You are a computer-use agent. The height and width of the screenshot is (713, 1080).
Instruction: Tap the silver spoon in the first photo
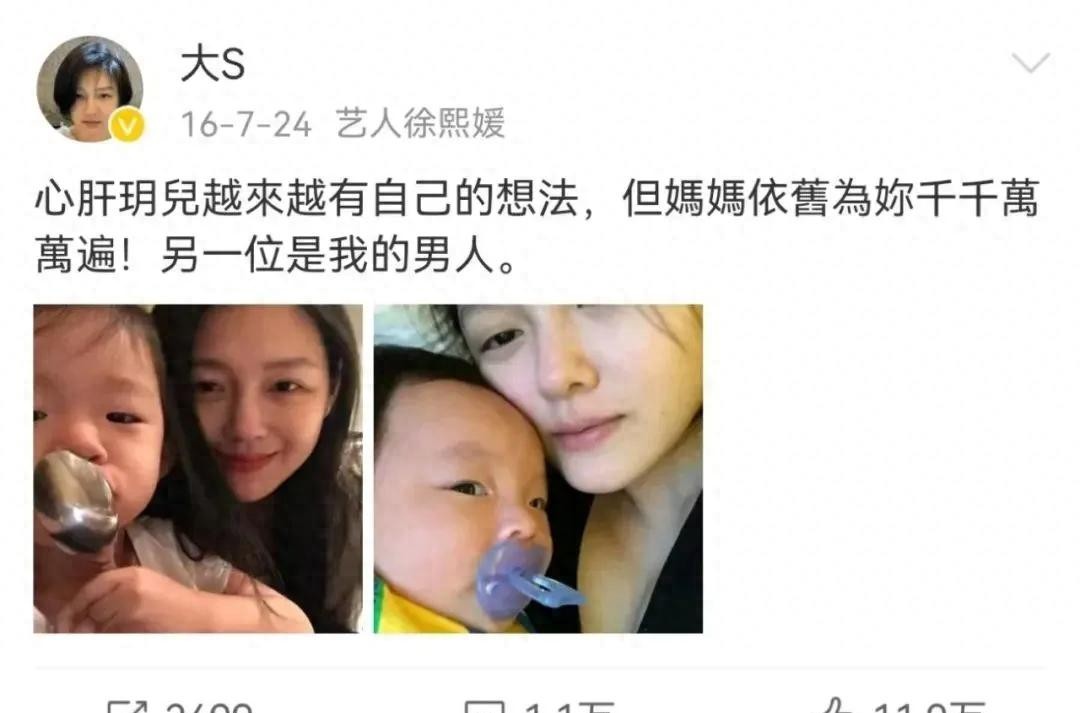click(x=74, y=501)
